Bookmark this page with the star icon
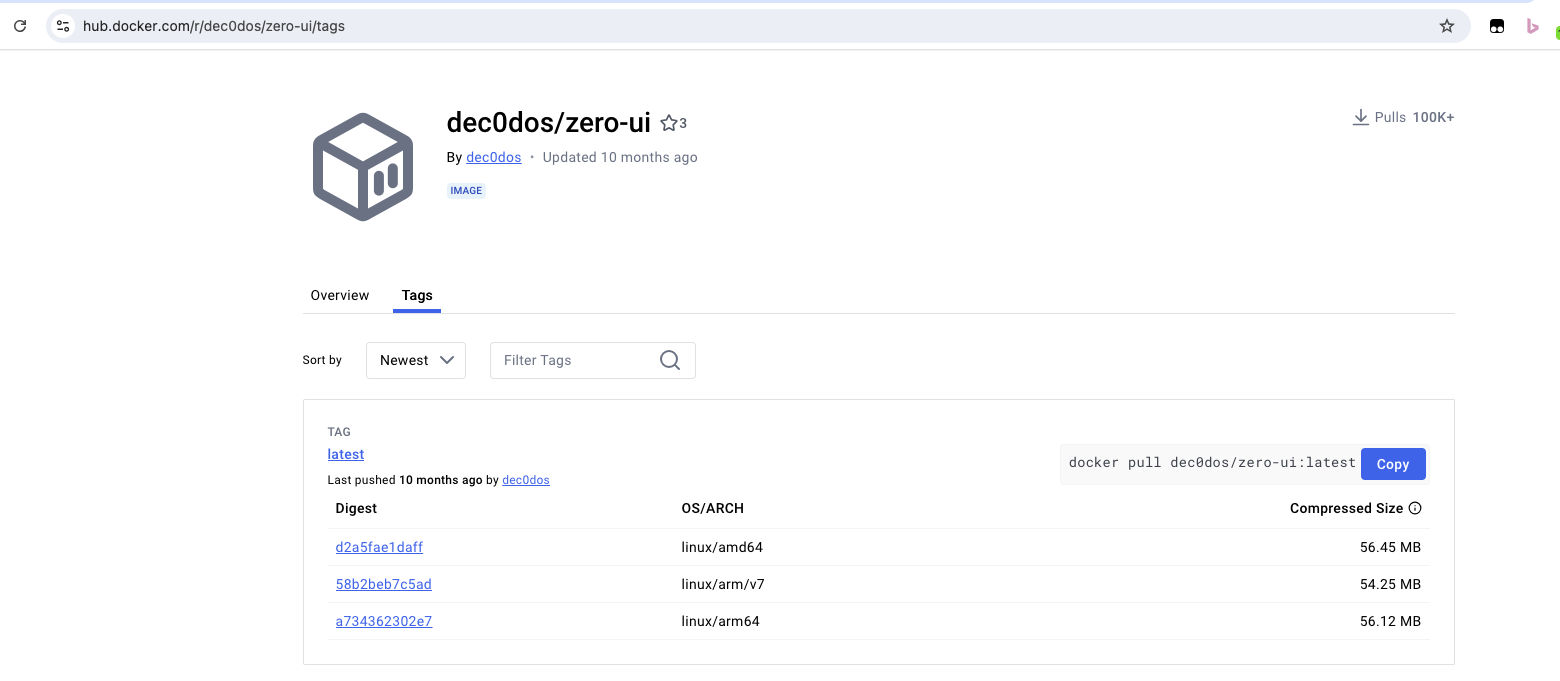Viewport: 1560px width, 681px height. click(x=1446, y=26)
